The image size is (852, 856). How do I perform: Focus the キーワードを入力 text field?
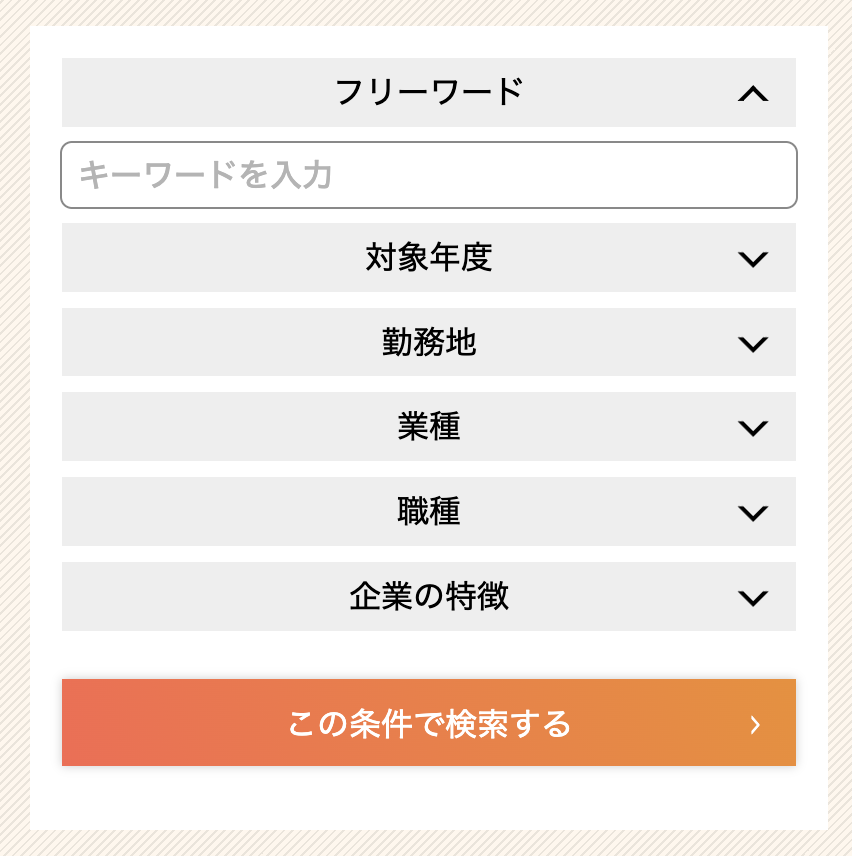click(x=428, y=175)
